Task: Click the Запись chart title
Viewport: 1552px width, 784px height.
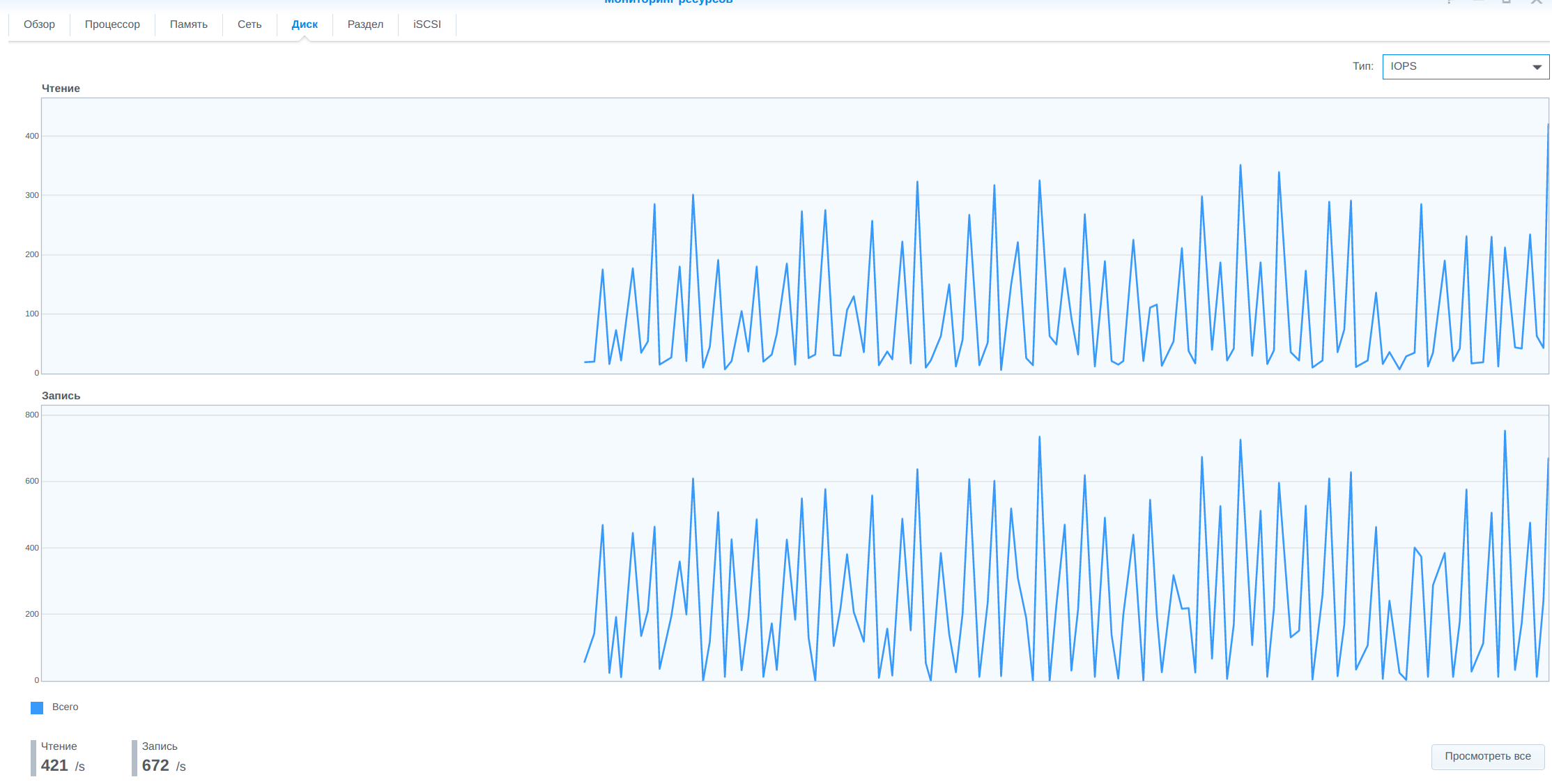Action: [x=61, y=396]
